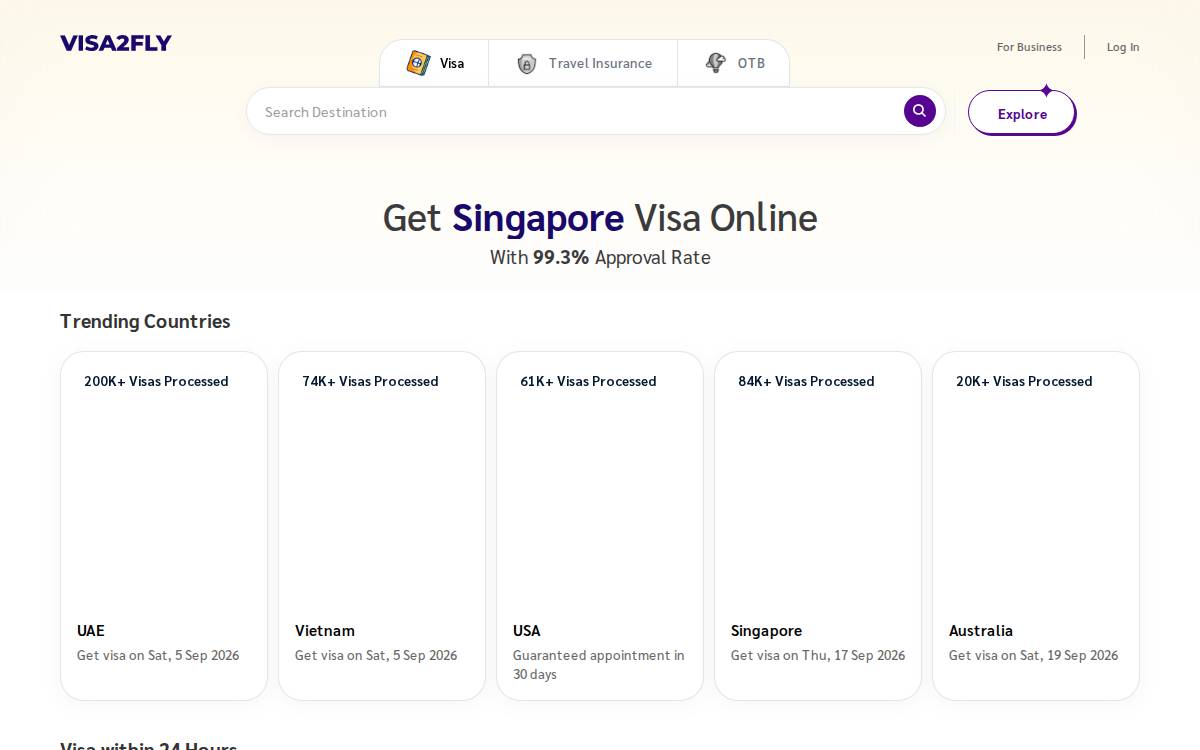This screenshot has width=1200, height=750.
Task: Click the purple search magnifier button
Action: click(x=920, y=111)
